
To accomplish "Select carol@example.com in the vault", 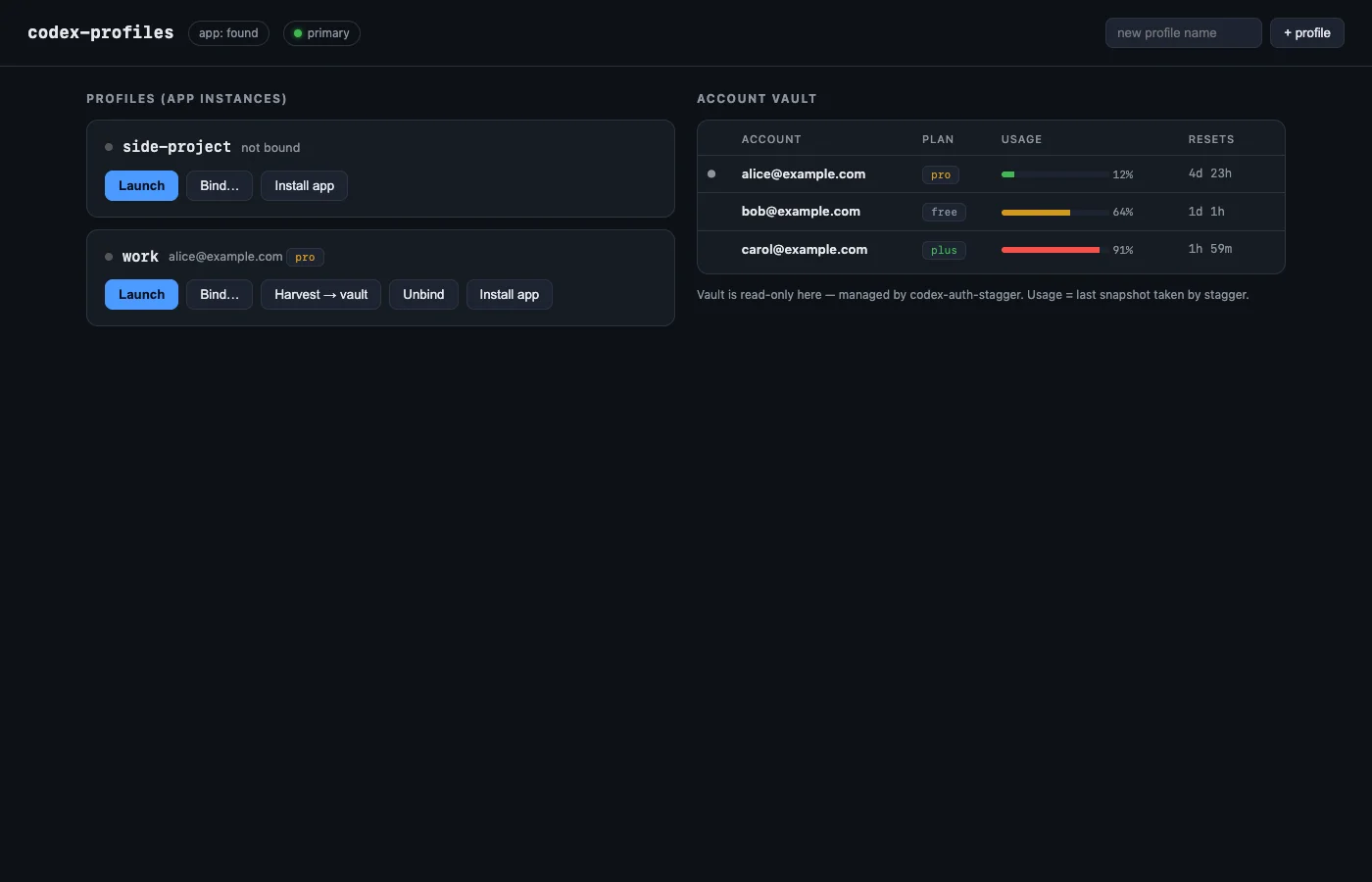I will pos(804,249).
